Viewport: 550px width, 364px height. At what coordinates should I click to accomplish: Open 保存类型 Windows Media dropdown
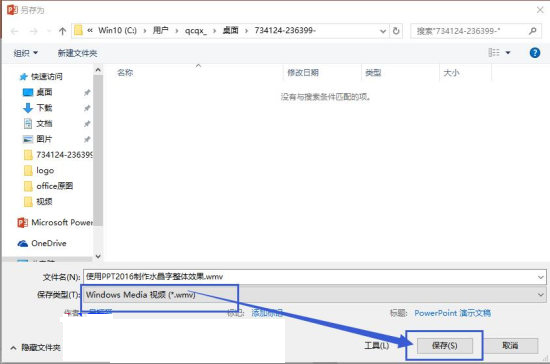click(315, 295)
